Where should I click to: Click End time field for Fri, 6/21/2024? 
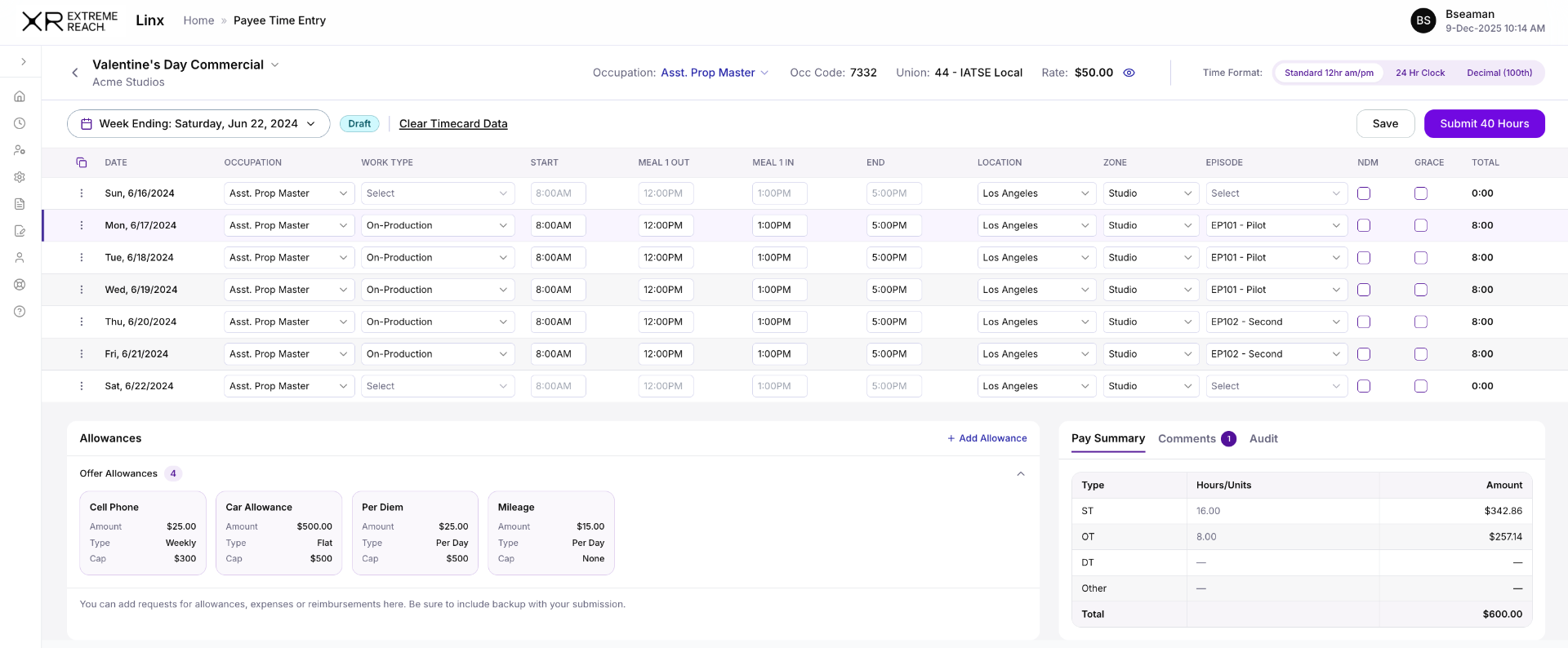[894, 354]
